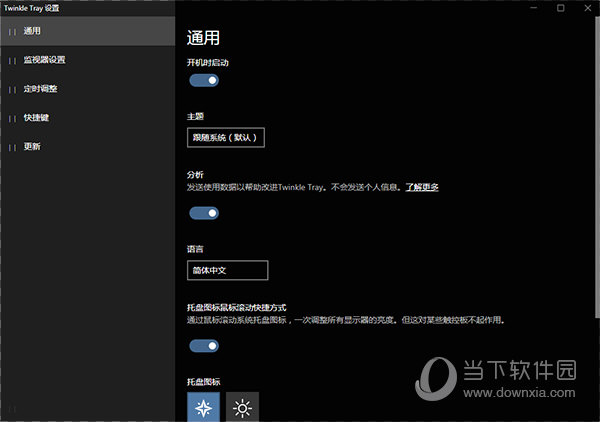
Task: Toggle the 托盘图标鼠标滚动快捷方式 scroll shortcut switch
Action: (x=204, y=346)
